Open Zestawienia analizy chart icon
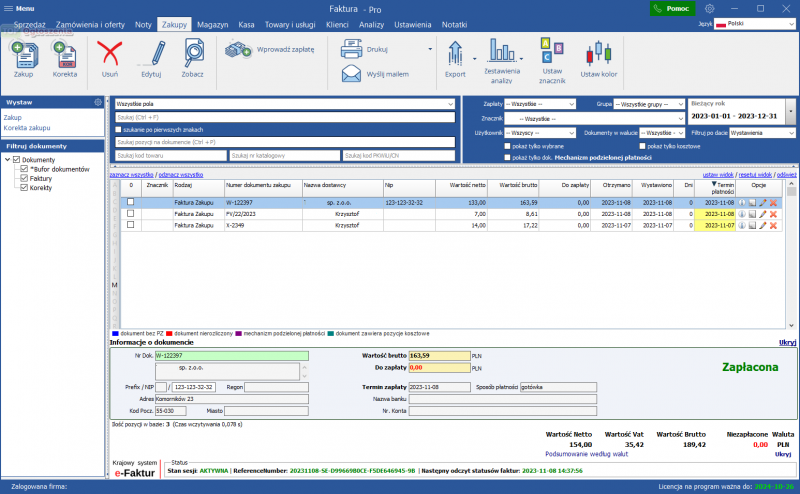 coord(501,52)
